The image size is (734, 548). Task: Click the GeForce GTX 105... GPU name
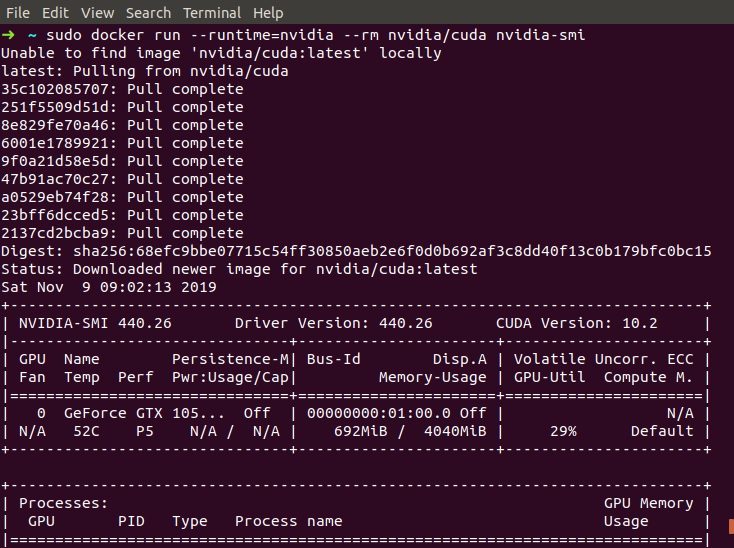tap(144, 413)
